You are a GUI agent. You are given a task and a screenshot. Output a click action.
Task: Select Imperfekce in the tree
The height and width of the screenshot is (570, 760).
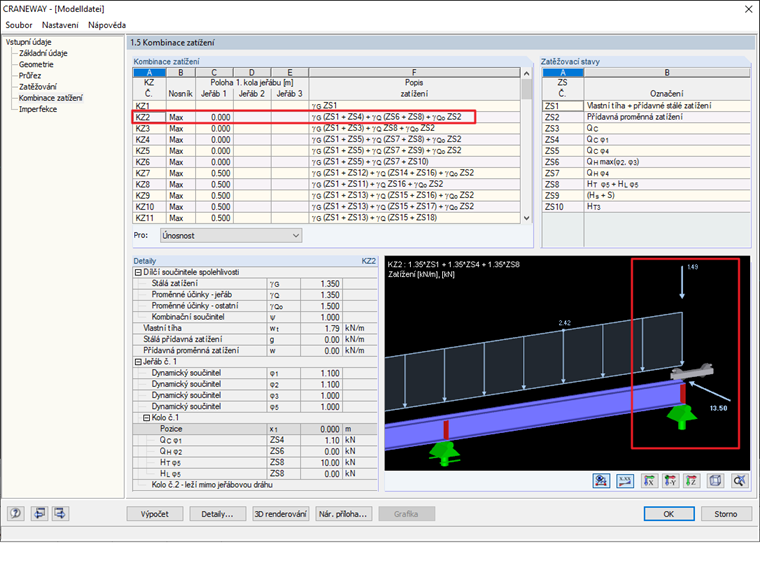[x=38, y=109]
